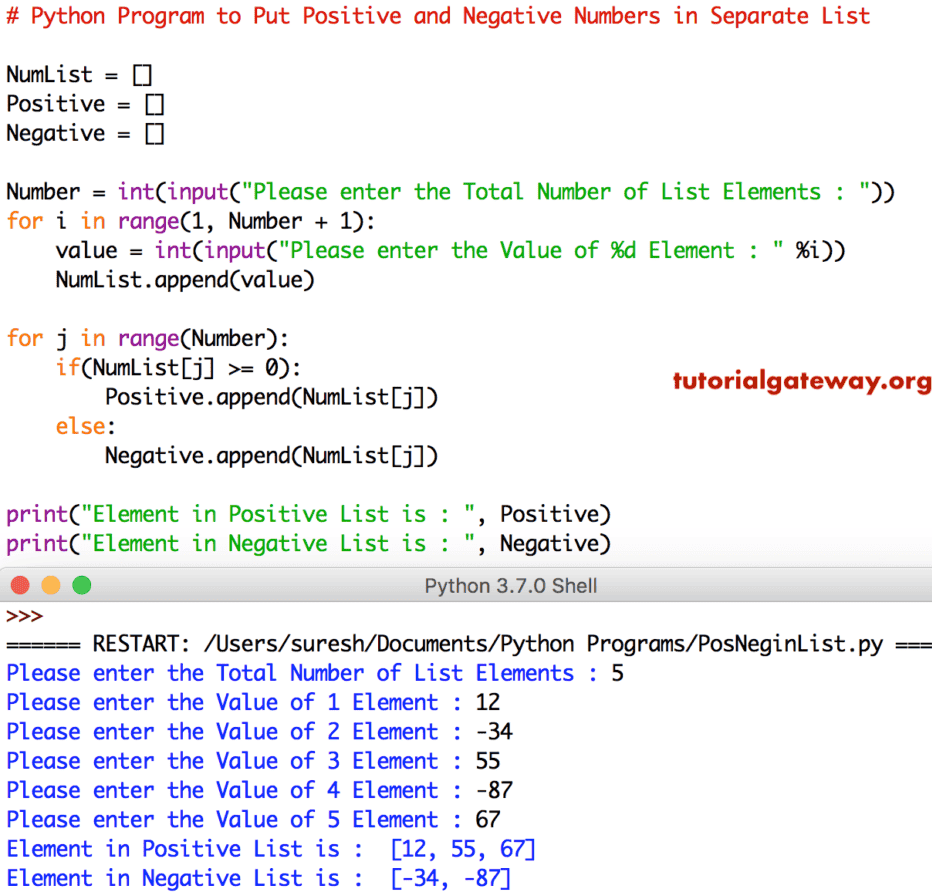Click the tutorialgateway.org logo
Viewport: 932px width, 895px height.
(800, 381)
